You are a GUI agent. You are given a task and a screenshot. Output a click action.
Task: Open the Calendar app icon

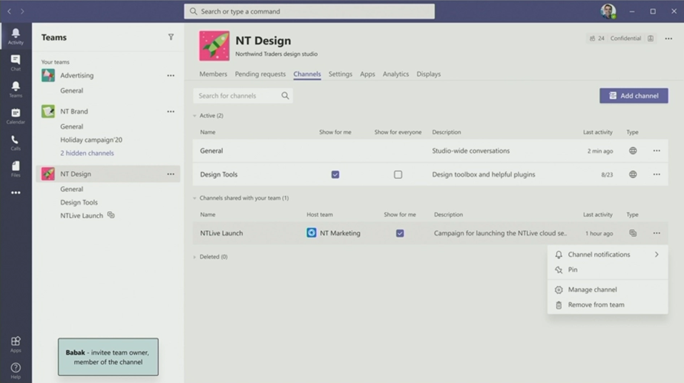(x=15, y=116)
